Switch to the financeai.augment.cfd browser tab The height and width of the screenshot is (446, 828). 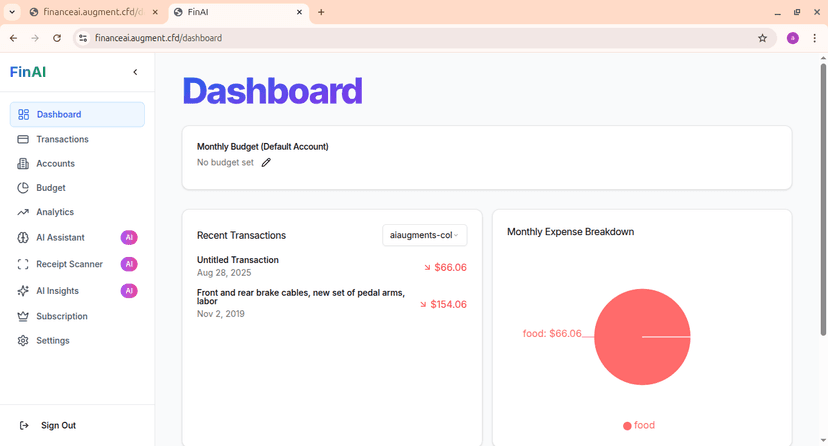tap(90, 12)
